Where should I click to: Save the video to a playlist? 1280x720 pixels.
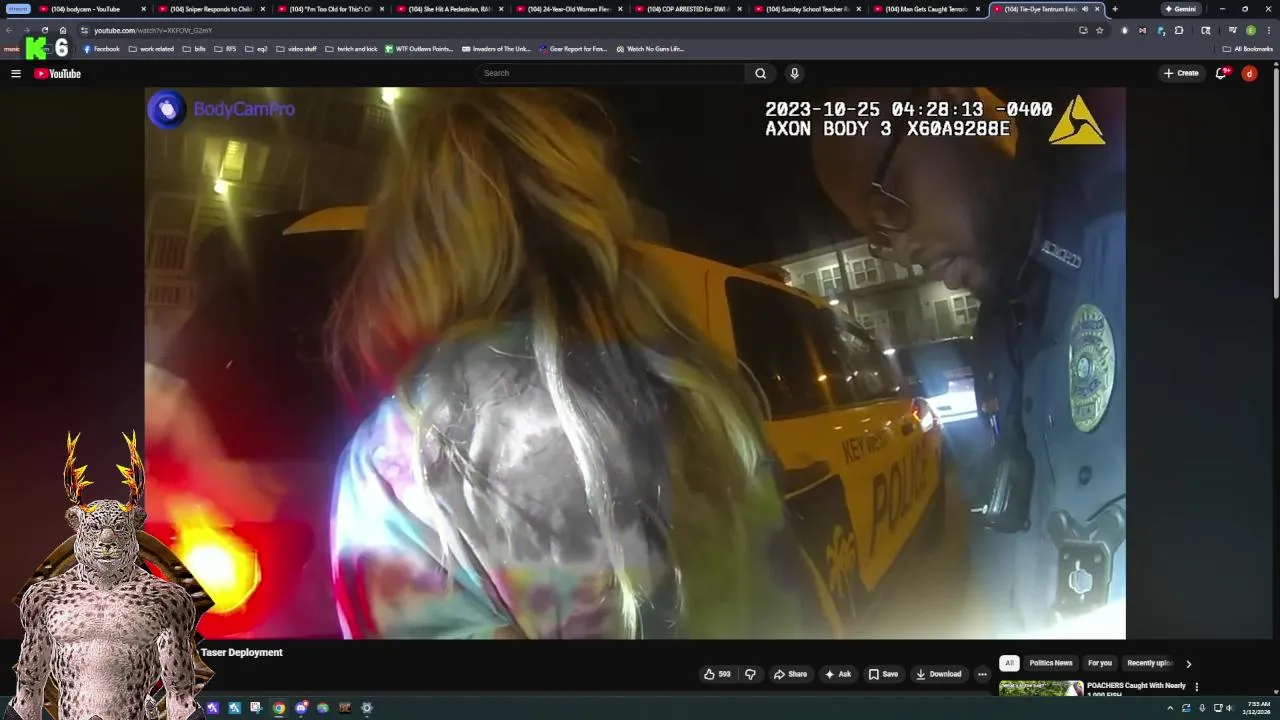coord(883,674)
